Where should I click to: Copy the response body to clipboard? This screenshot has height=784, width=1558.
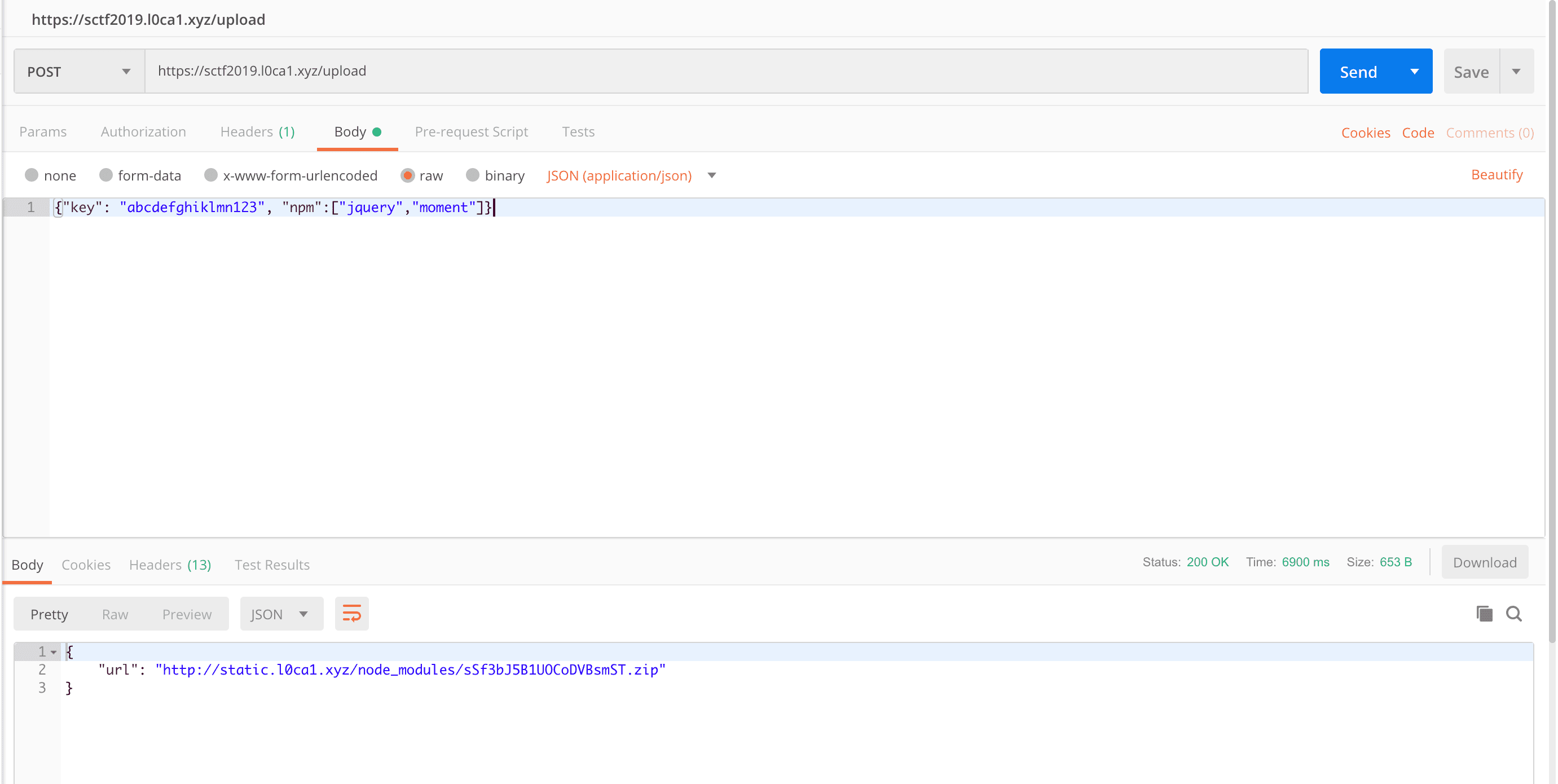[x=1483, y=614]
